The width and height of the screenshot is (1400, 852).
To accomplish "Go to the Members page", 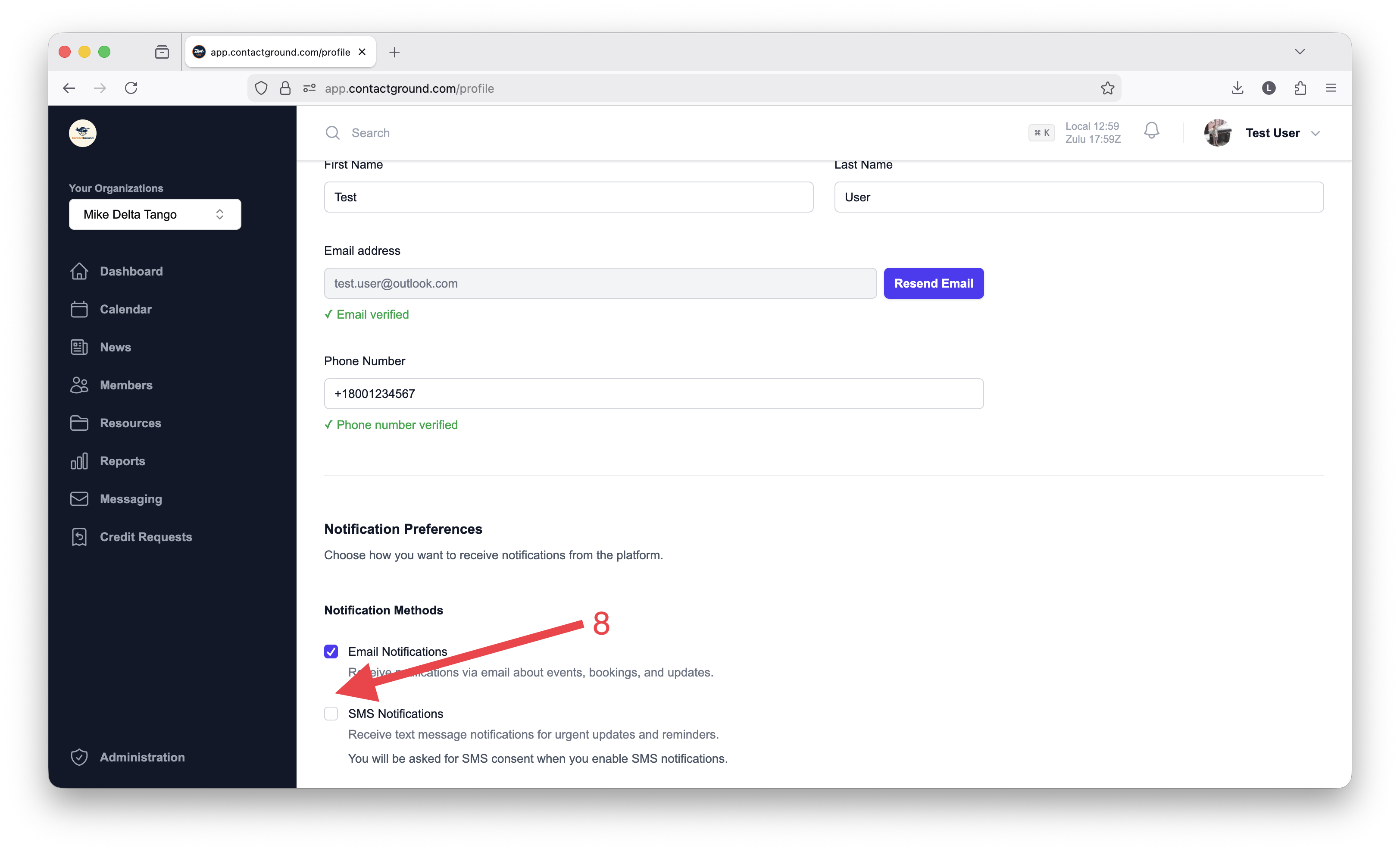I will 126,385.
